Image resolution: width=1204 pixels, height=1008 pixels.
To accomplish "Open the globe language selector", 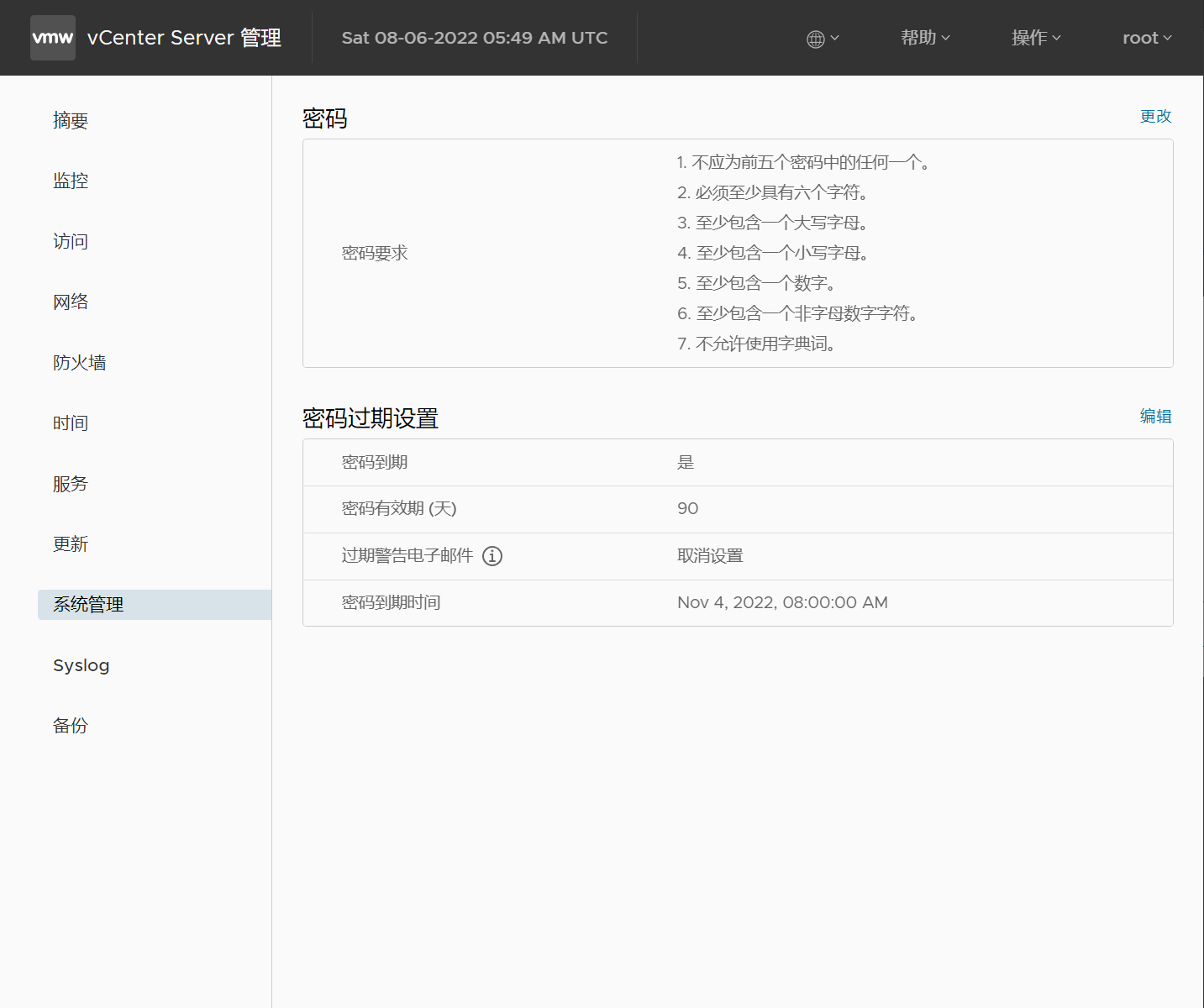I will [823, 39].
